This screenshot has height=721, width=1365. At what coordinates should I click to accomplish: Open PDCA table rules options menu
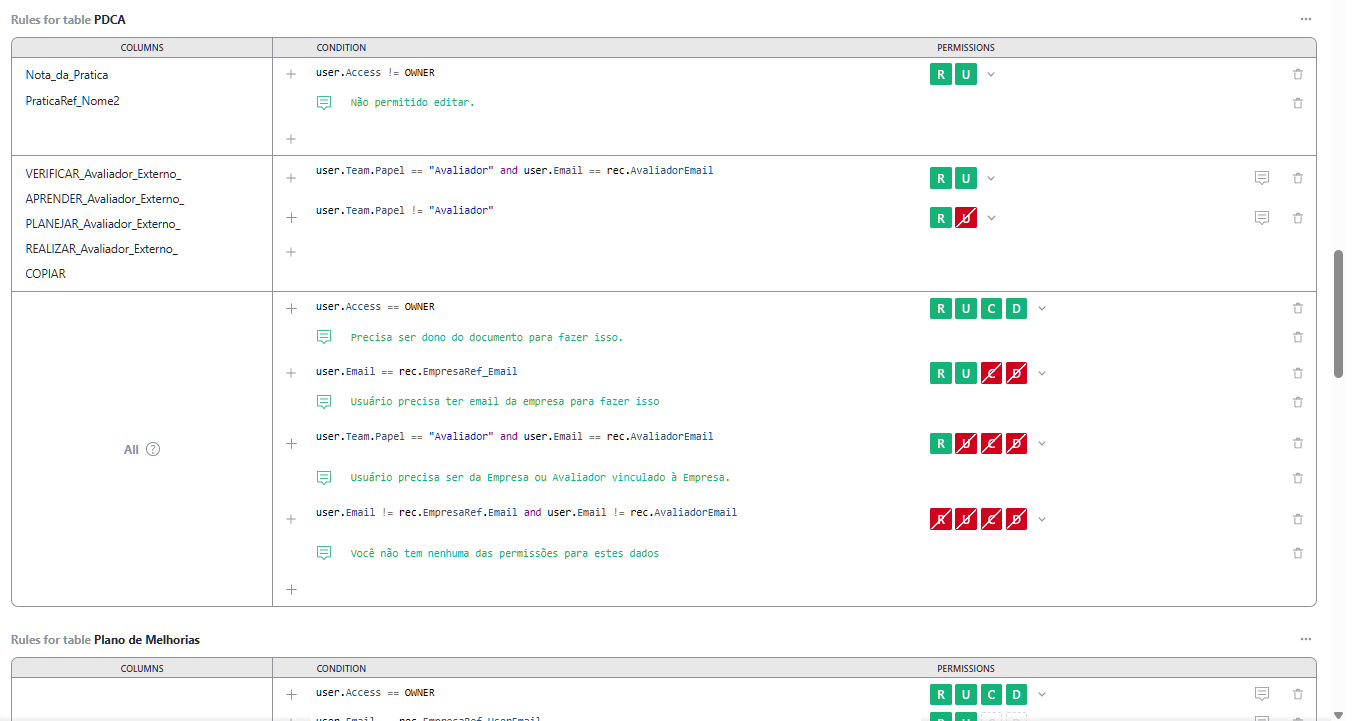(1305, 19)
